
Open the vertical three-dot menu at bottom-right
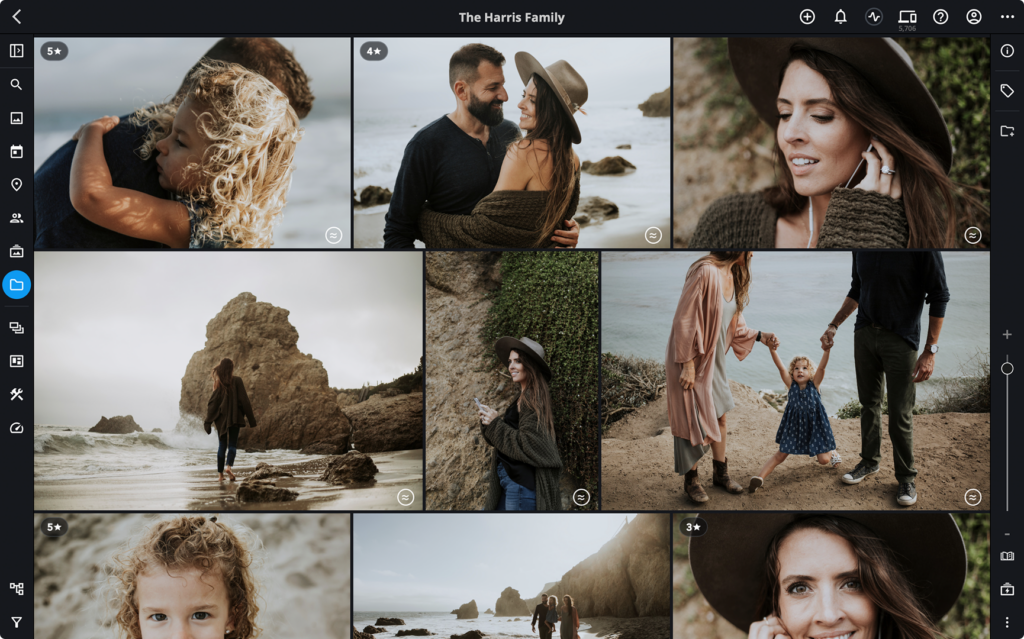pos(1007,623)
